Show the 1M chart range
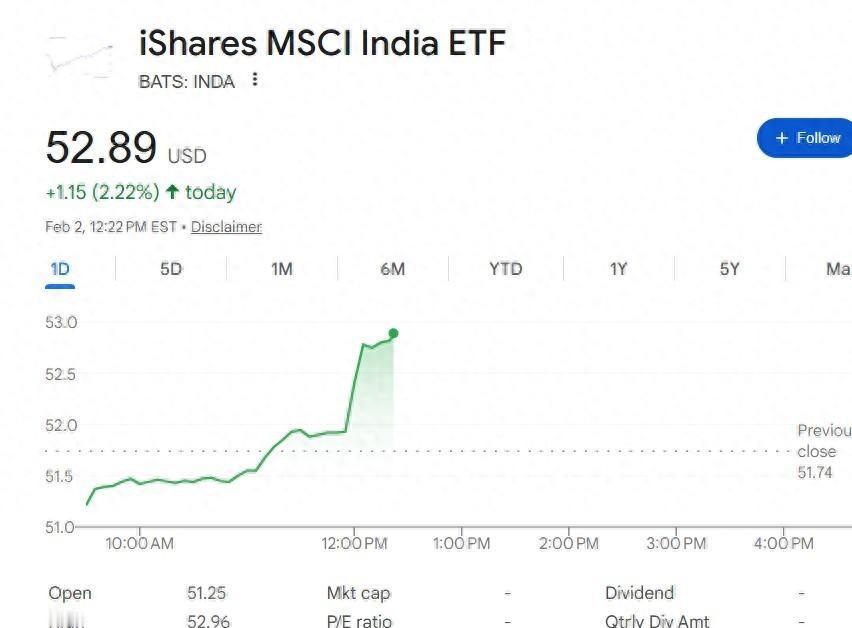 click(282, 269)
